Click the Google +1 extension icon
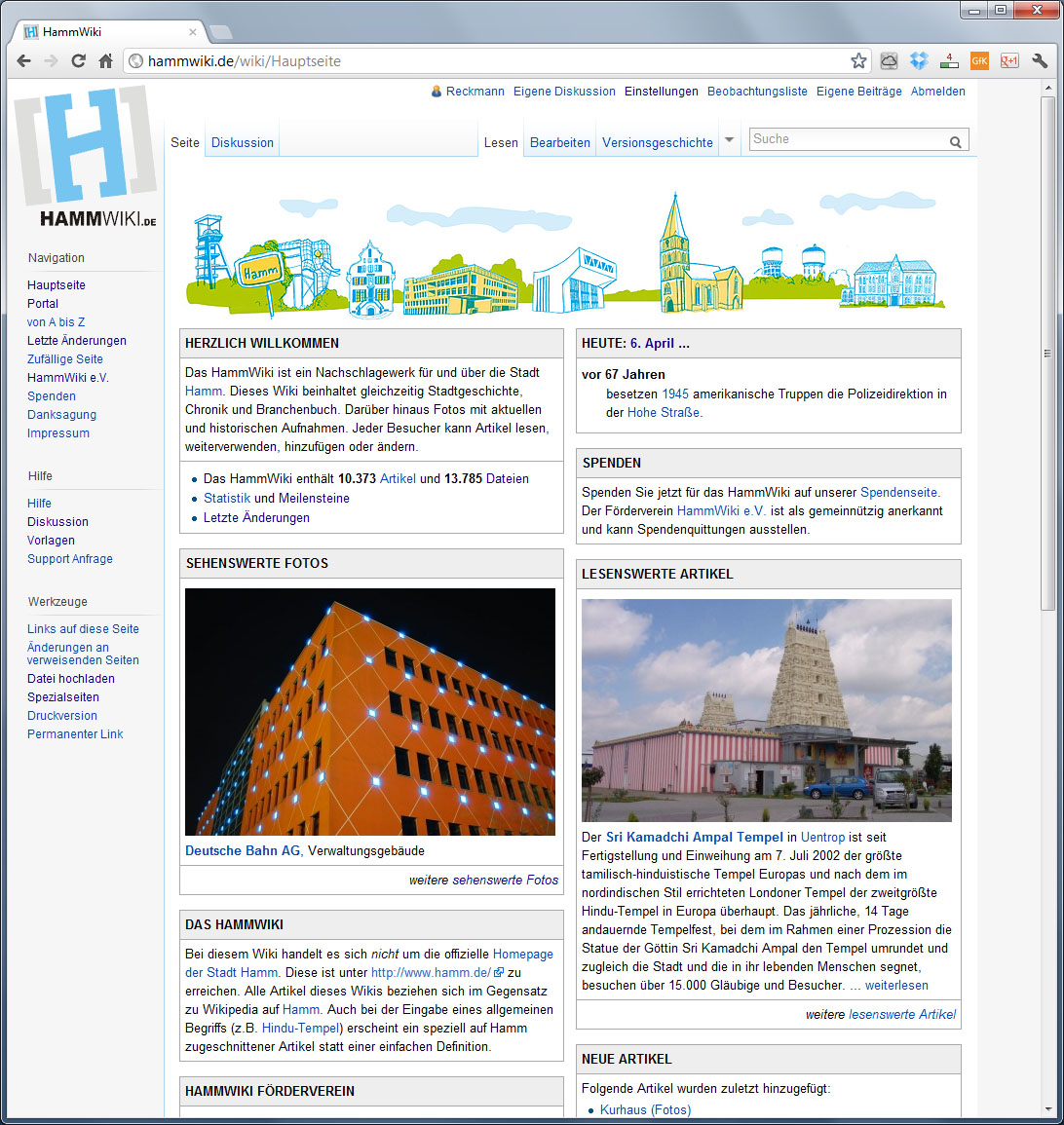The height and width of the screenshot is (1125, 1064). click(x=1009, y=61)
